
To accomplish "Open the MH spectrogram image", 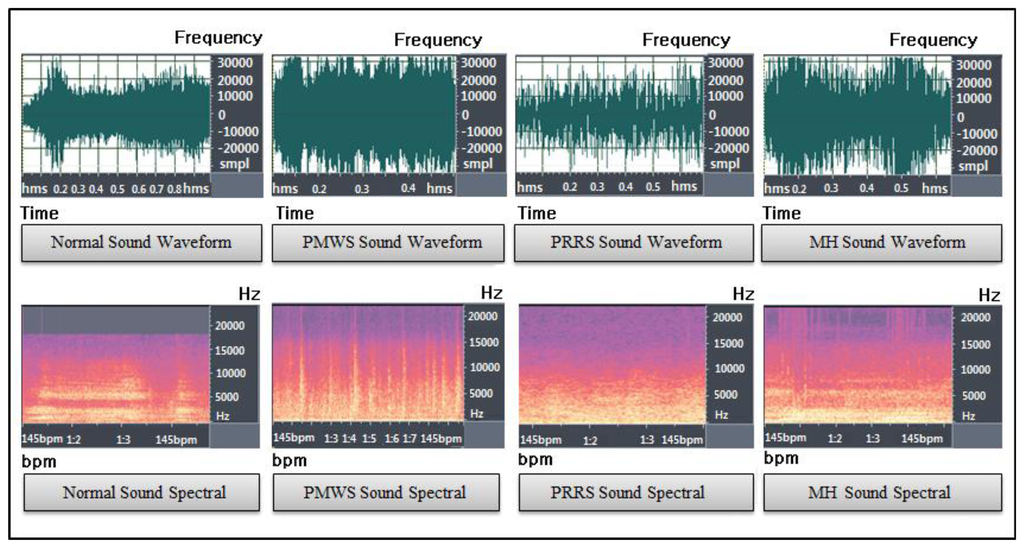I will click(x=857, y=365).
